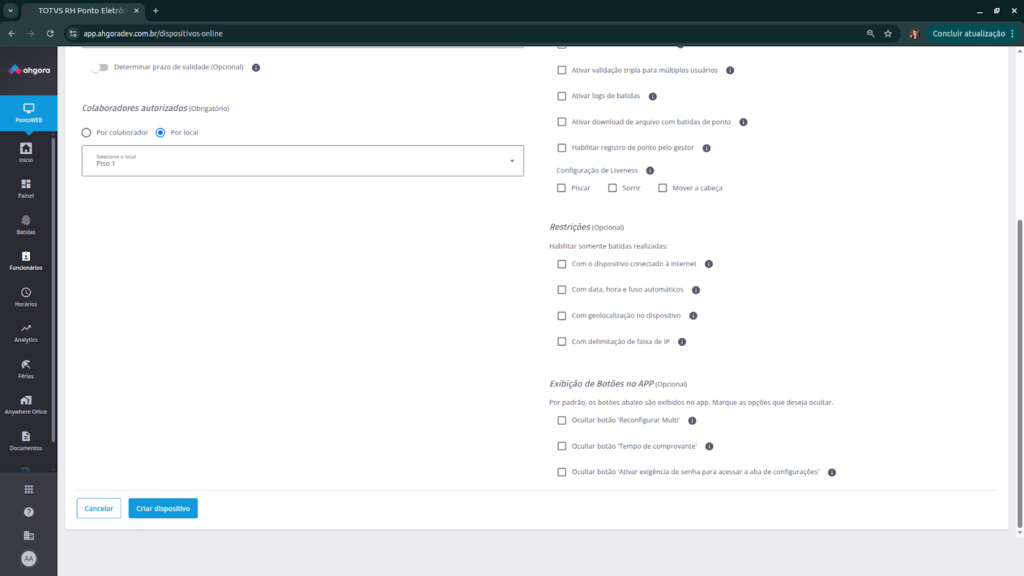Click the browser address bar URL
The width and height of the screenshot is (1024, 576).
pos(153,33)
